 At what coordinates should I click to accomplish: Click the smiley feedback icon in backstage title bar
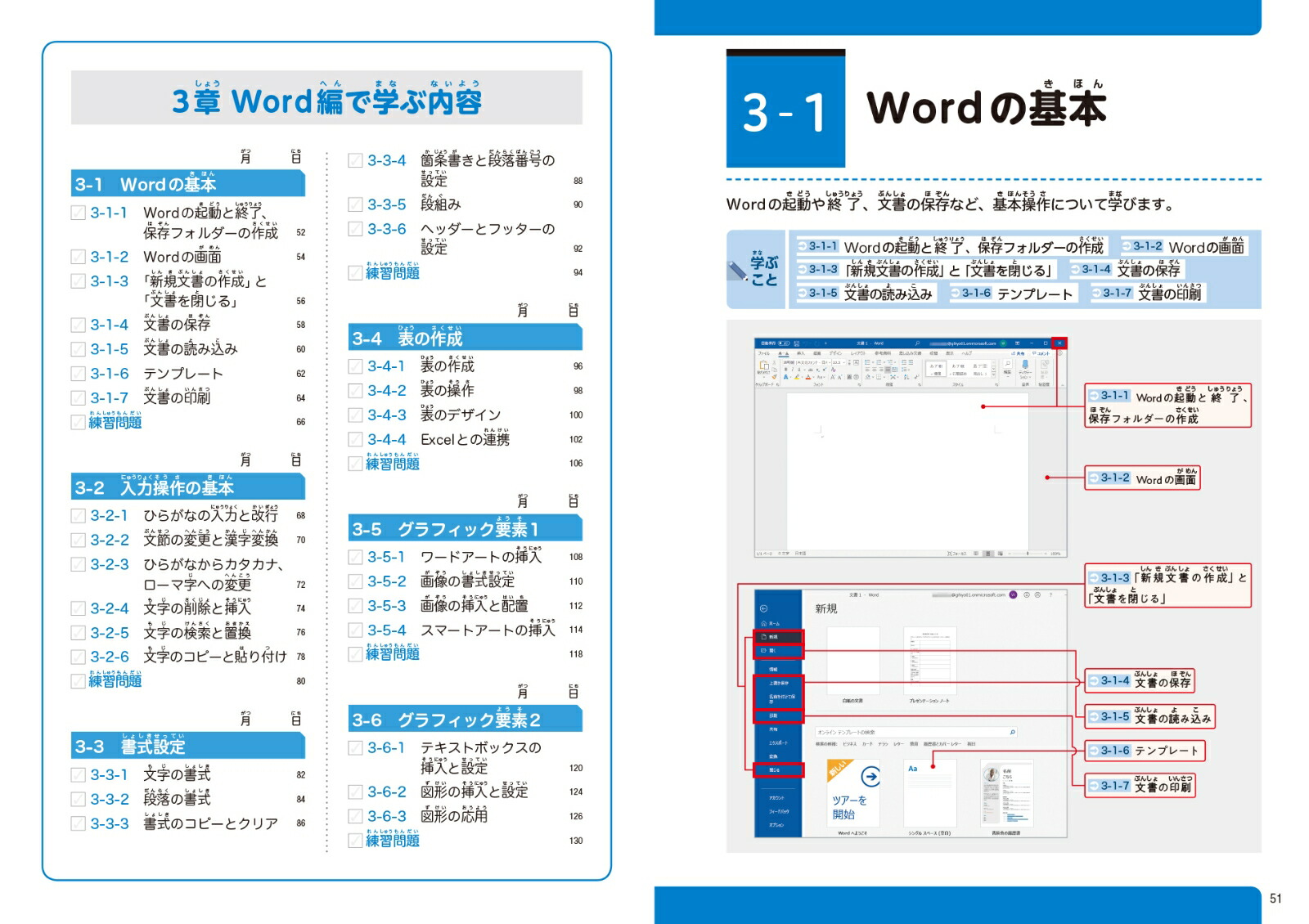click(x=1027, y=595)
